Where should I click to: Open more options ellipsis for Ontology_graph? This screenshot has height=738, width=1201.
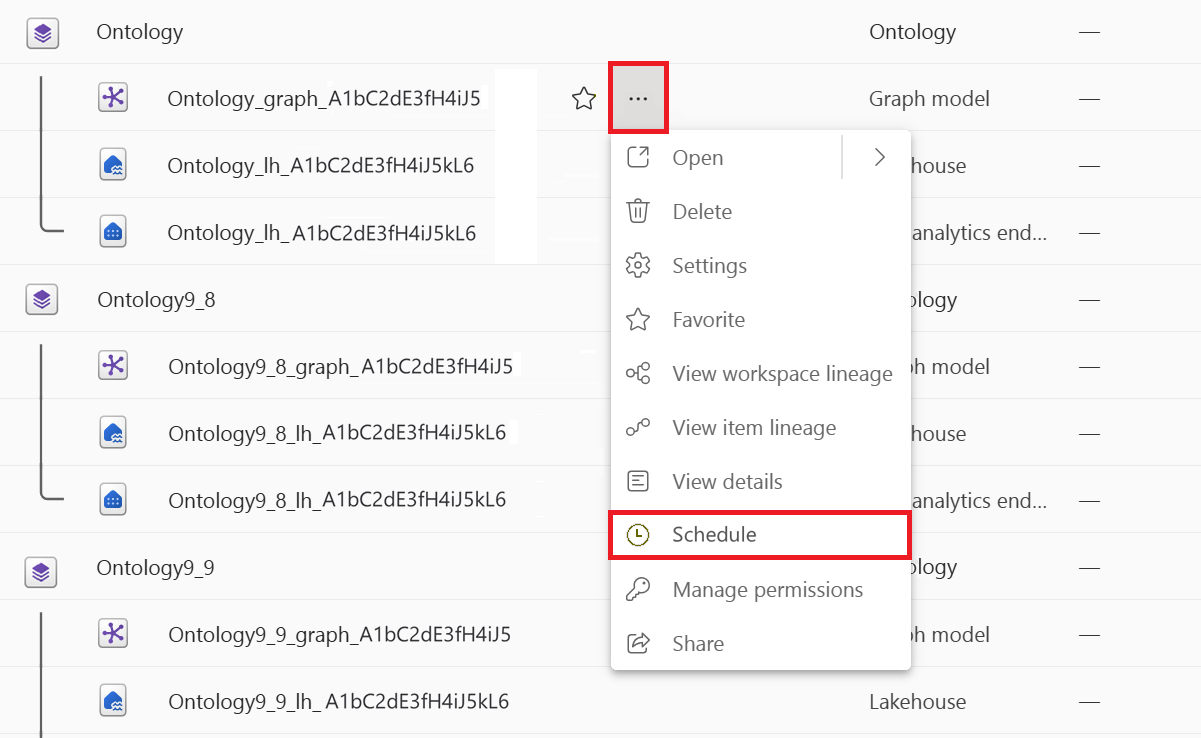(x=638, y=98)
